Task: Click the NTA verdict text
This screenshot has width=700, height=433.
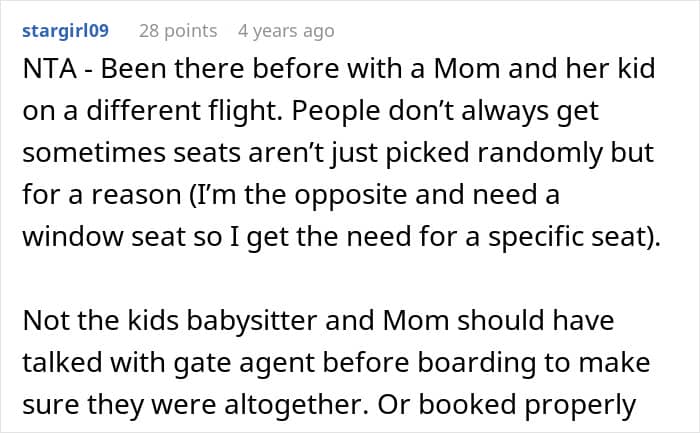Action: 49,69
